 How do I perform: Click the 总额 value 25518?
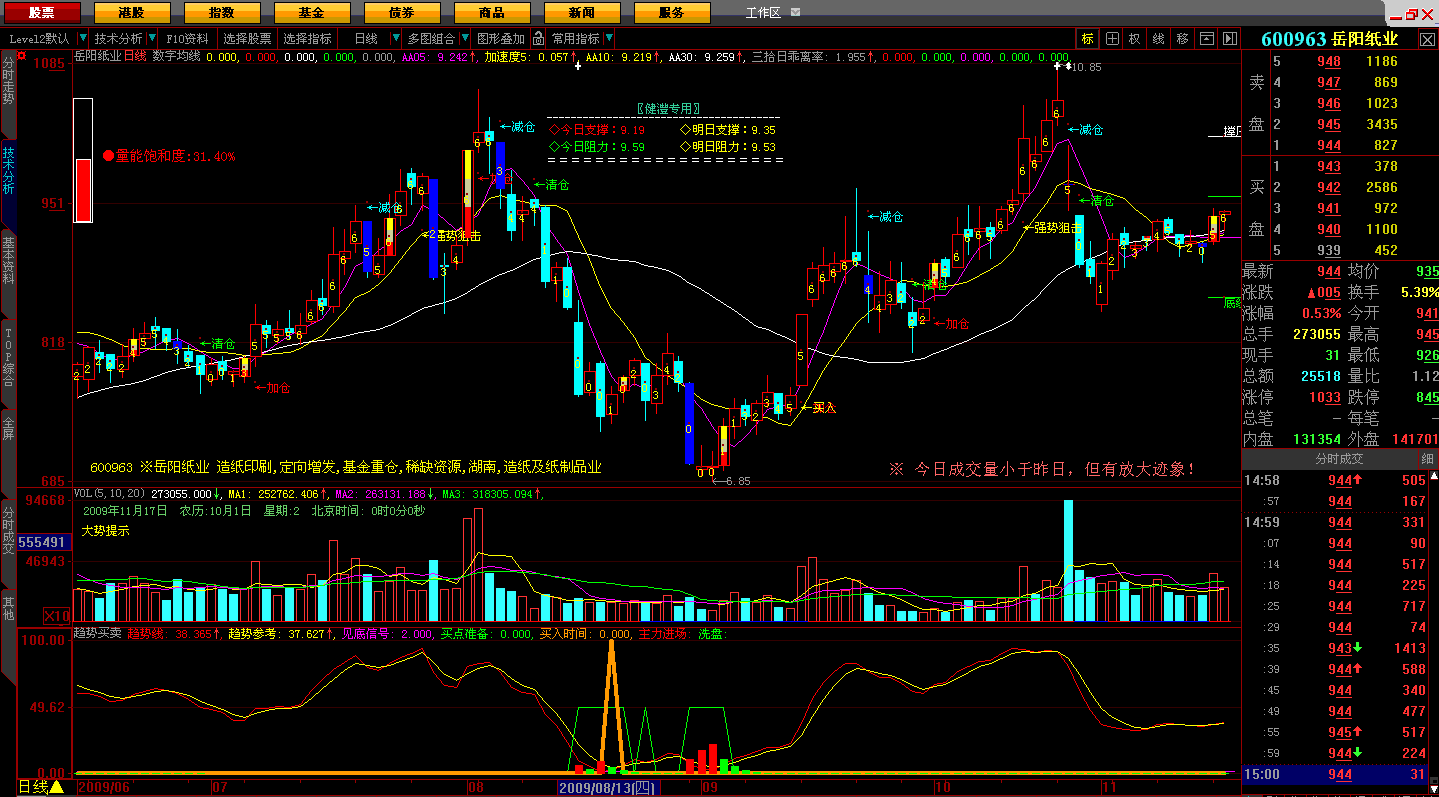tap(1321, 376)
